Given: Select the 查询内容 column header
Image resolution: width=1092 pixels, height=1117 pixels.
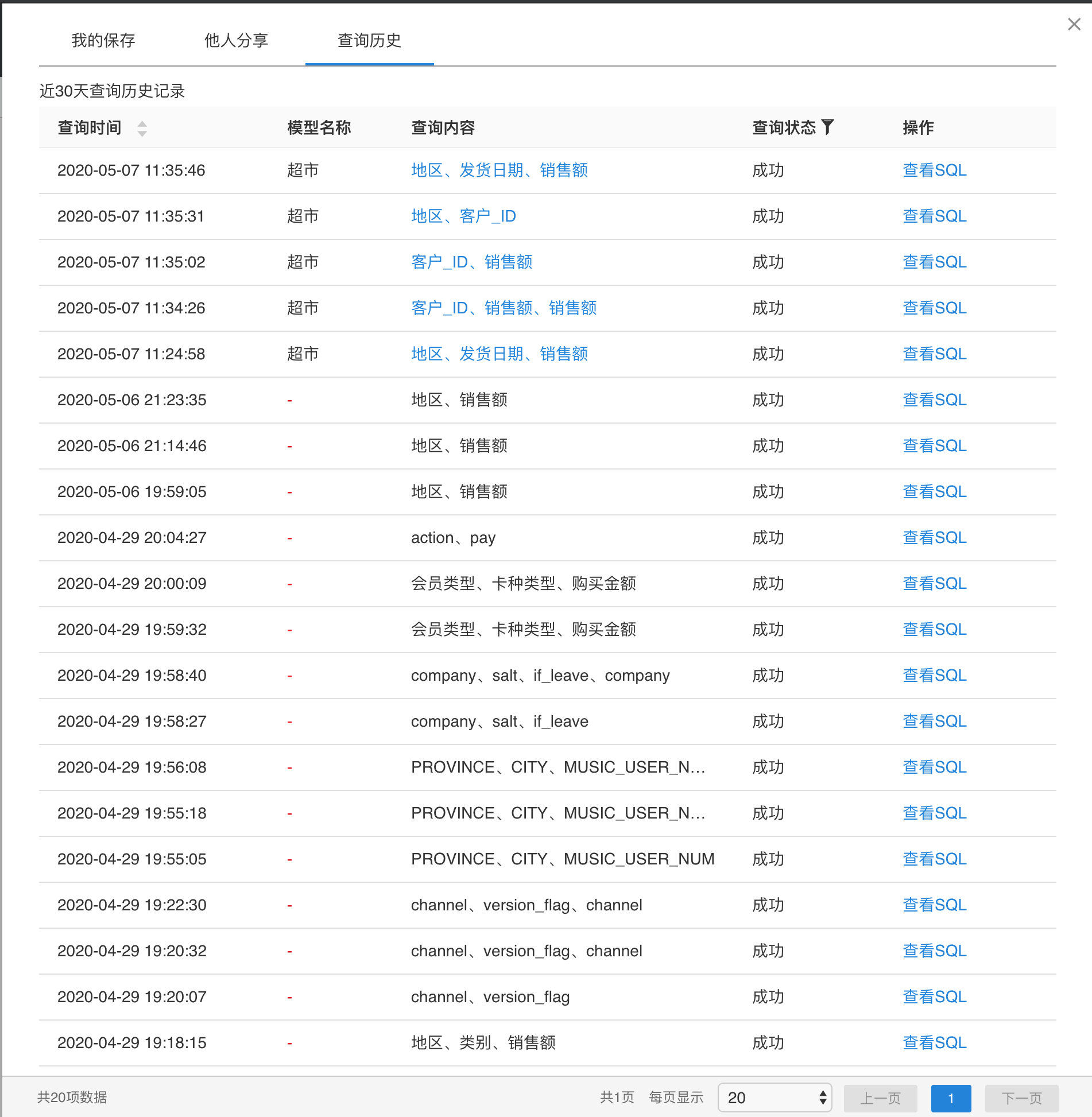Looking at the screenshot, I should [443, 127].
